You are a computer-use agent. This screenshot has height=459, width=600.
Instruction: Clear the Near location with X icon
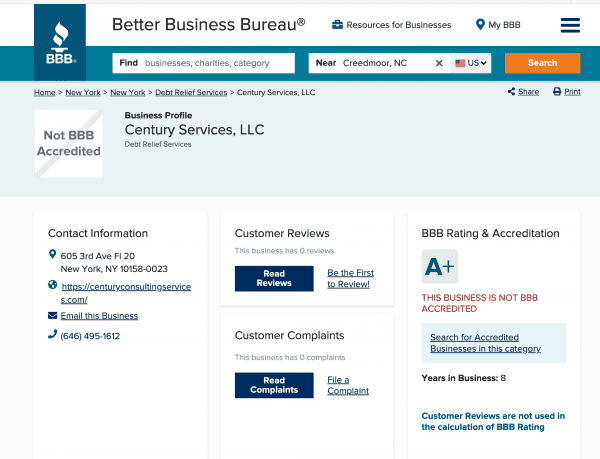pos(438,63)
